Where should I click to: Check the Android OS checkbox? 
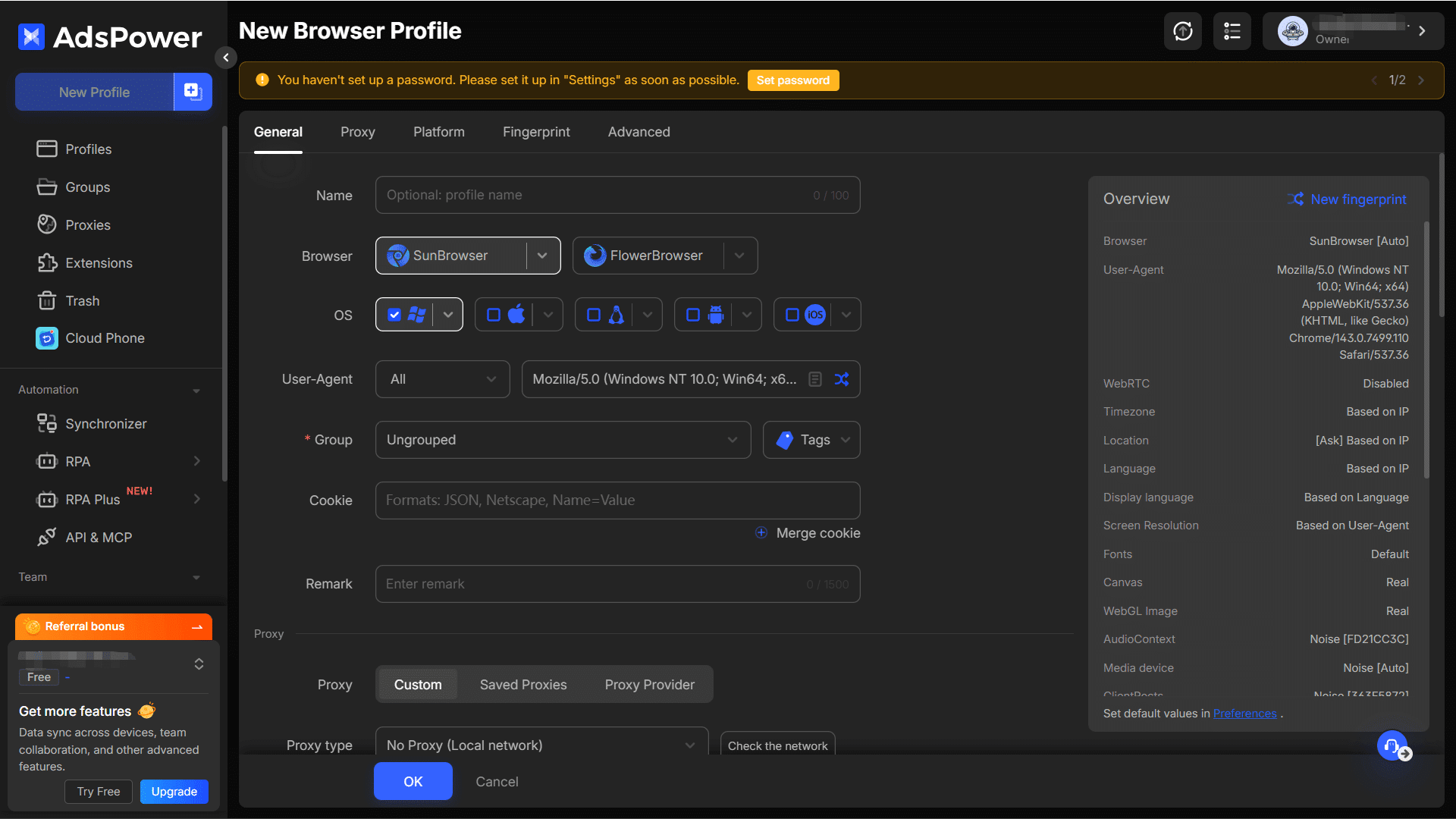693,315
